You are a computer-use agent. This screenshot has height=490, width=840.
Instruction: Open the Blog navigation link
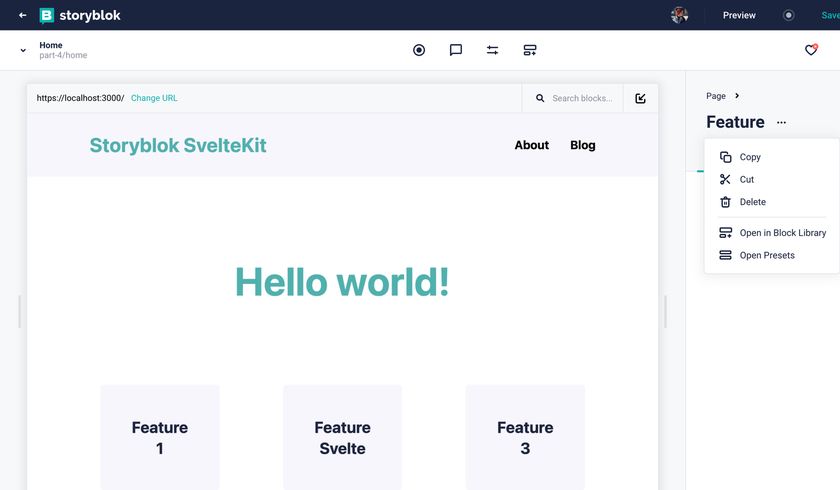582,145
